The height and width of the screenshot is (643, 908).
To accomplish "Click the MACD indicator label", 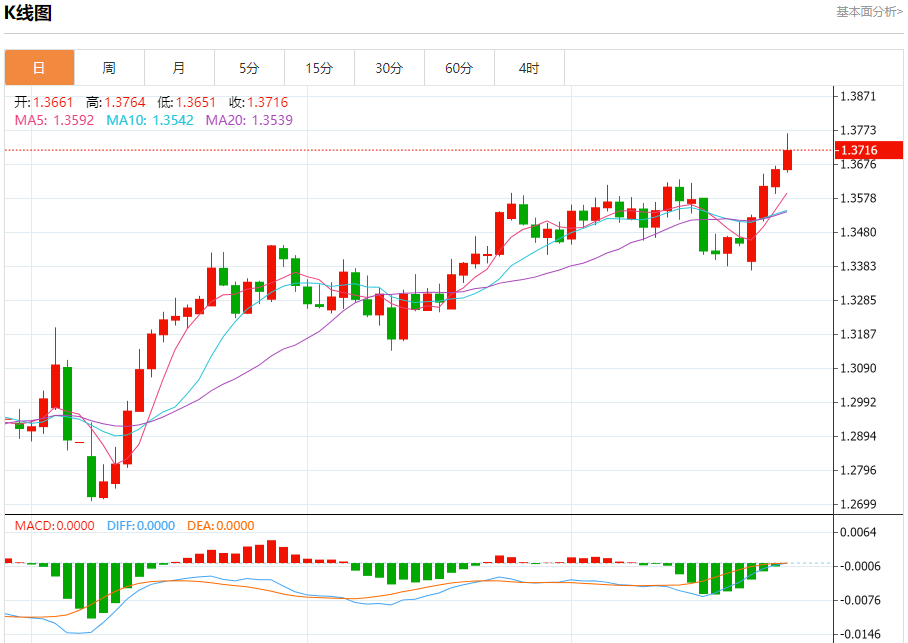I will pos(54,525).
